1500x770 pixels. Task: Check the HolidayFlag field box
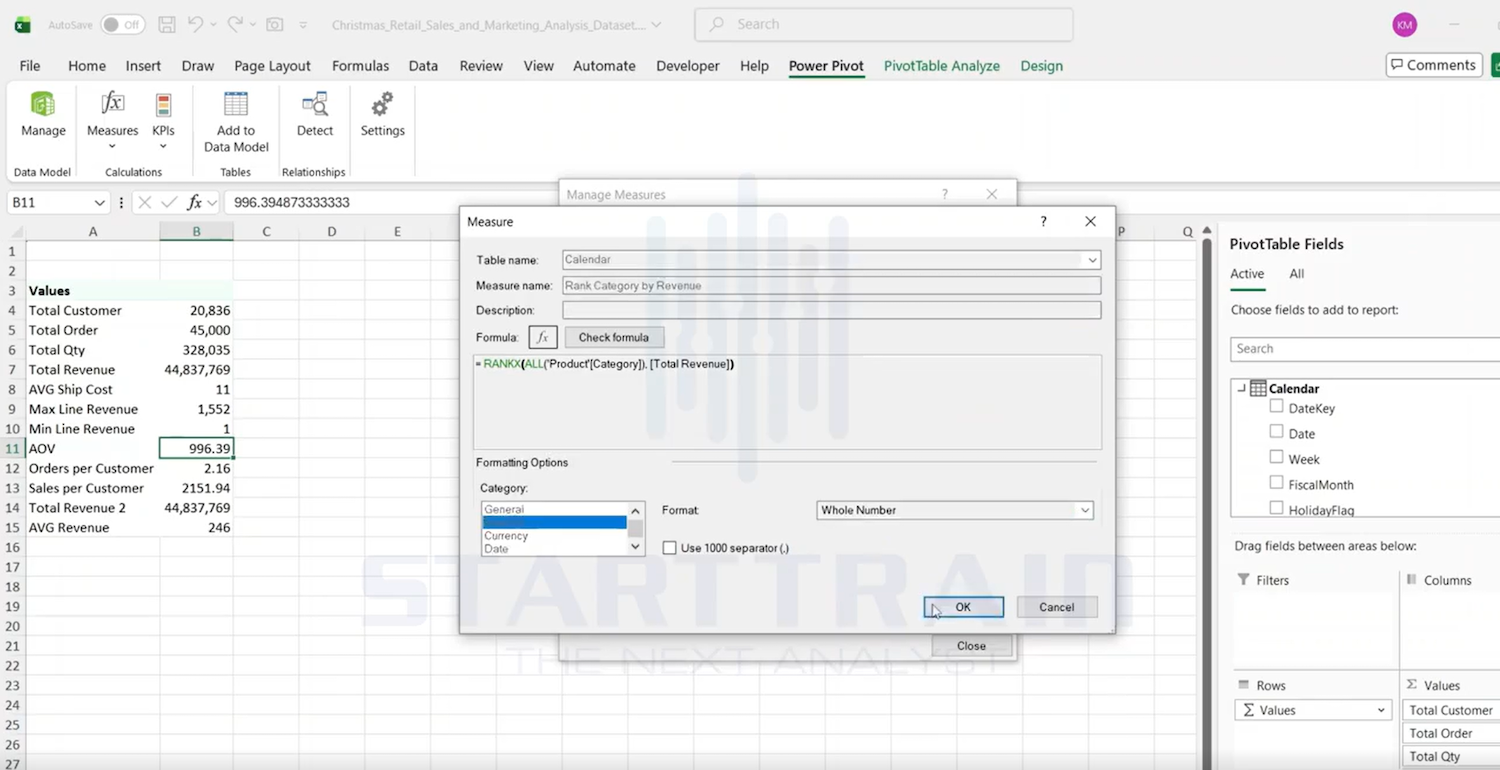tap(1276, 507)
